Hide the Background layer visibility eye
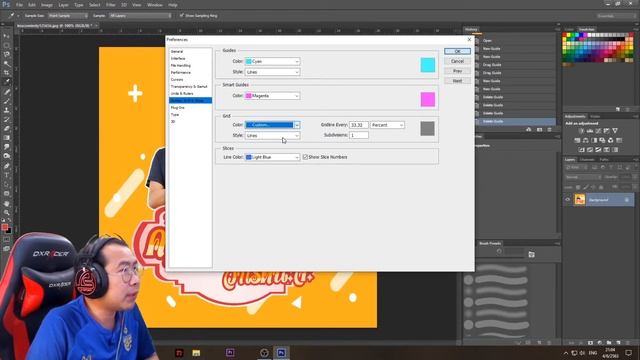This screenshot has width=640, height=360. 568,200
